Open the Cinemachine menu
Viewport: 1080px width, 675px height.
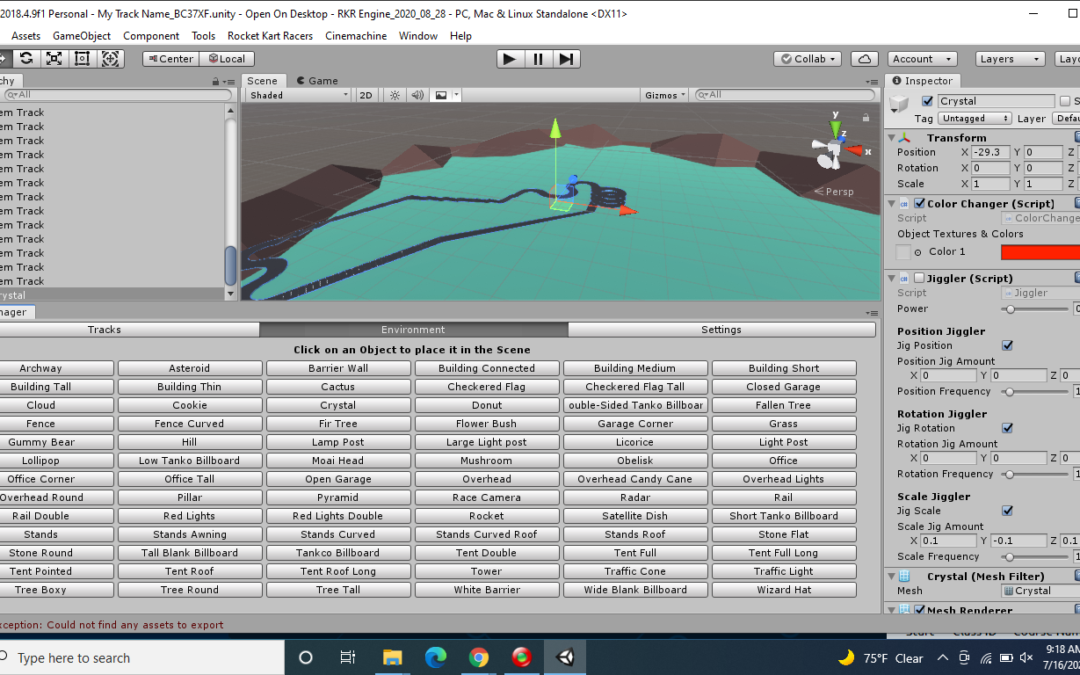355,36
